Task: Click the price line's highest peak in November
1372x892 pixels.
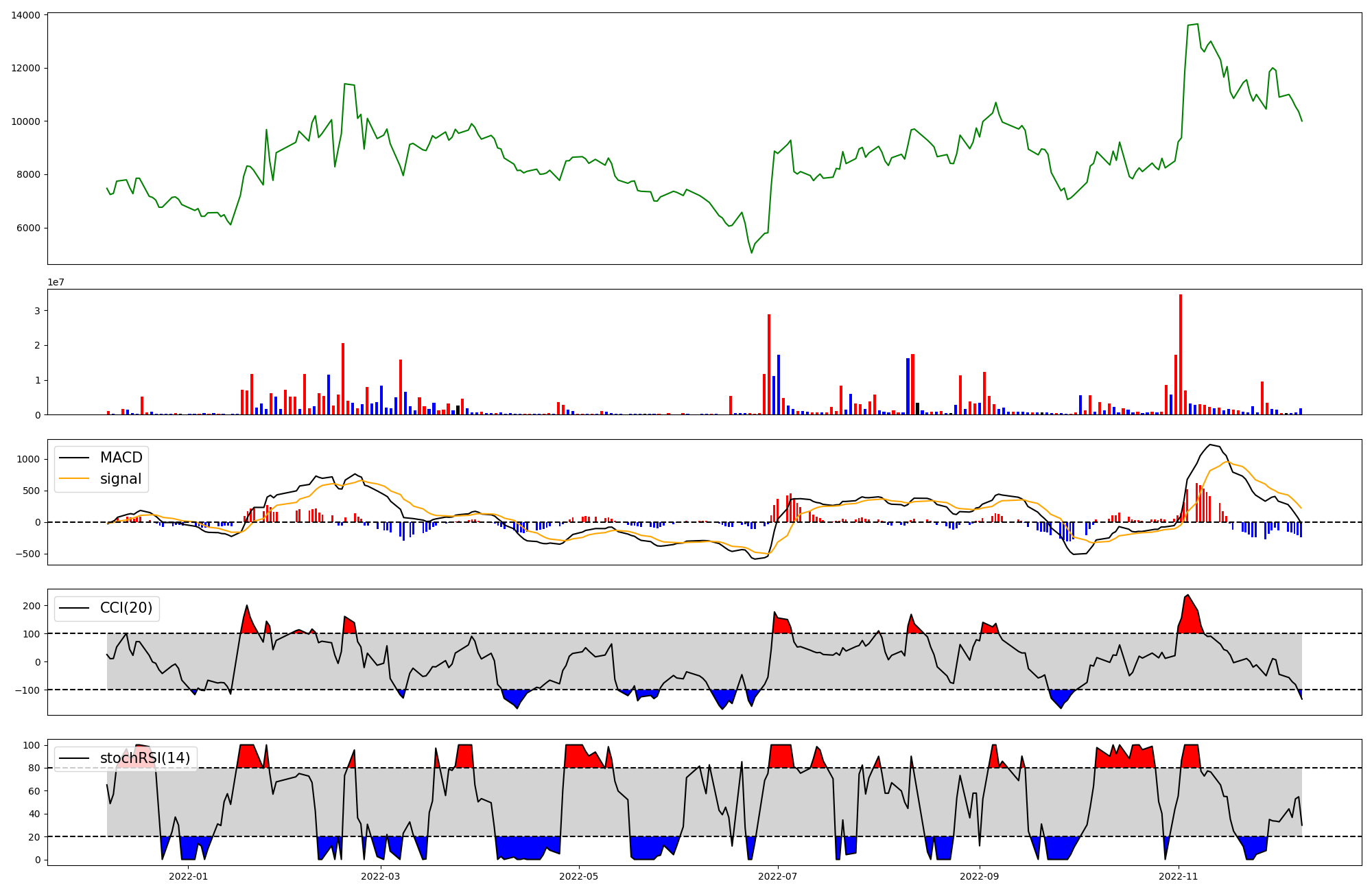Action: click(x=1197, y=25)
